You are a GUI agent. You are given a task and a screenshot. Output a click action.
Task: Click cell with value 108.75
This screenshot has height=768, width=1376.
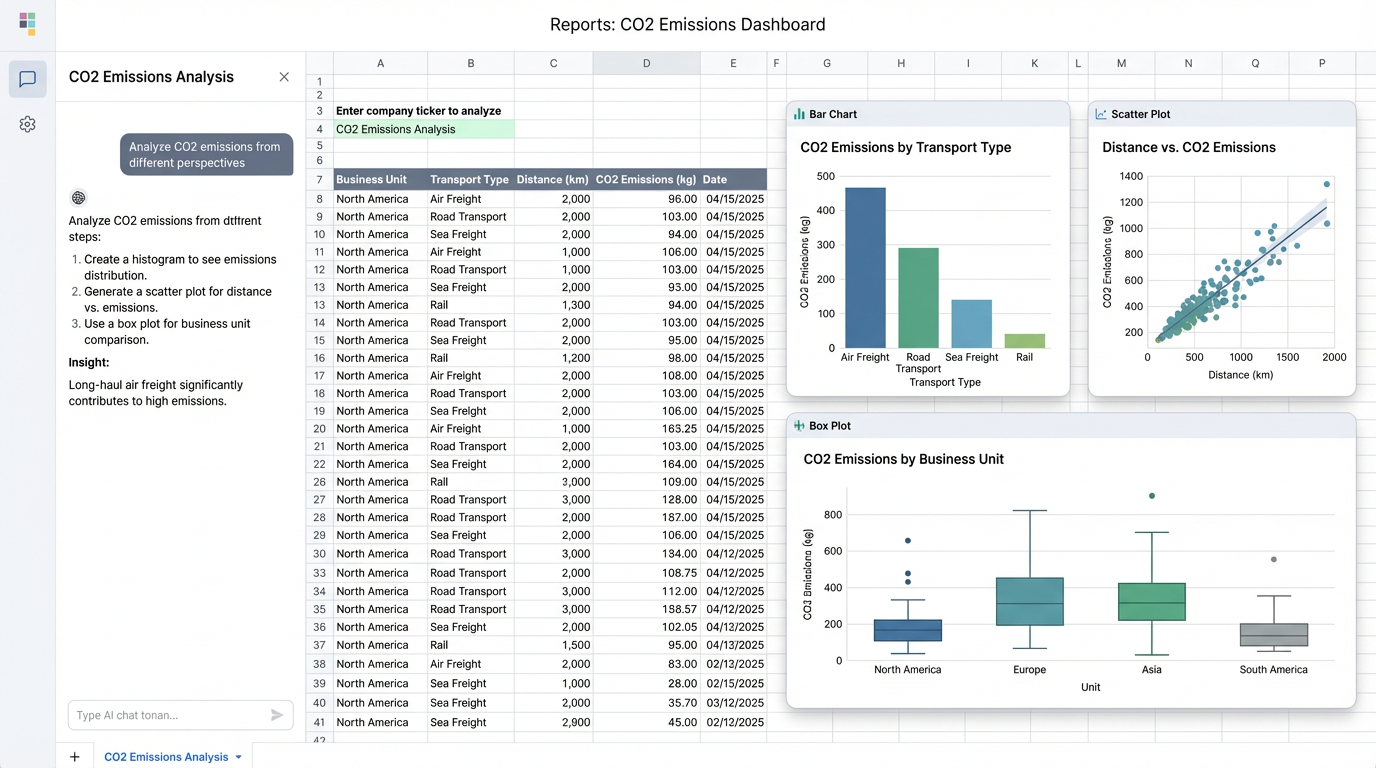click(x=646, y=573)
